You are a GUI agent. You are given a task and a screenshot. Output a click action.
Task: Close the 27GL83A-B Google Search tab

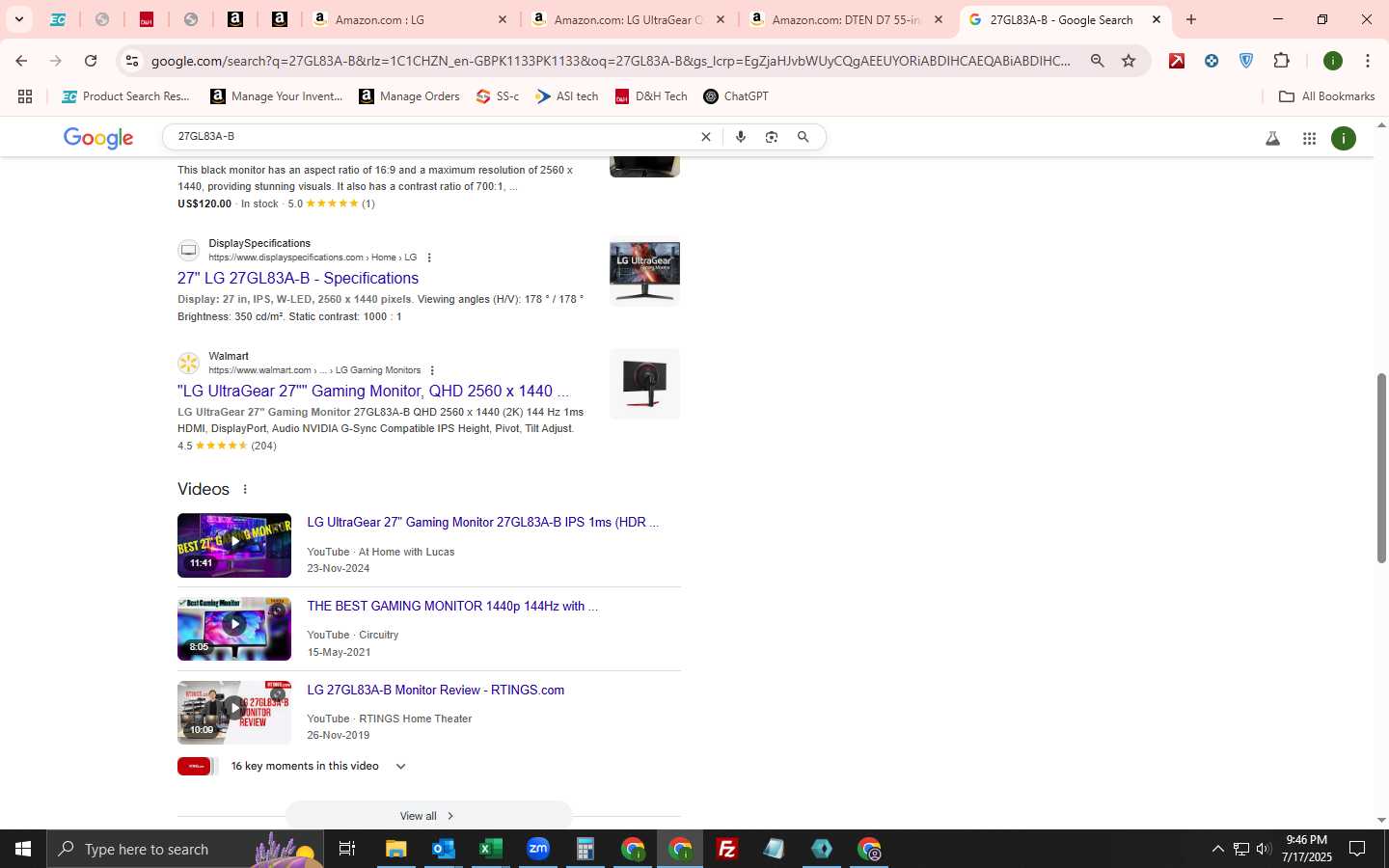(1157, 19)
